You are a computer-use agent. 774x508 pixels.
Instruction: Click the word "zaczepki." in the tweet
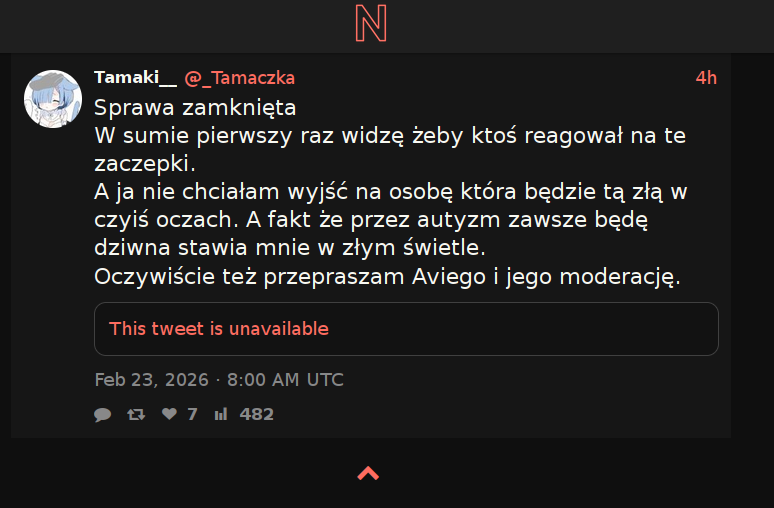tap(144, 162)
